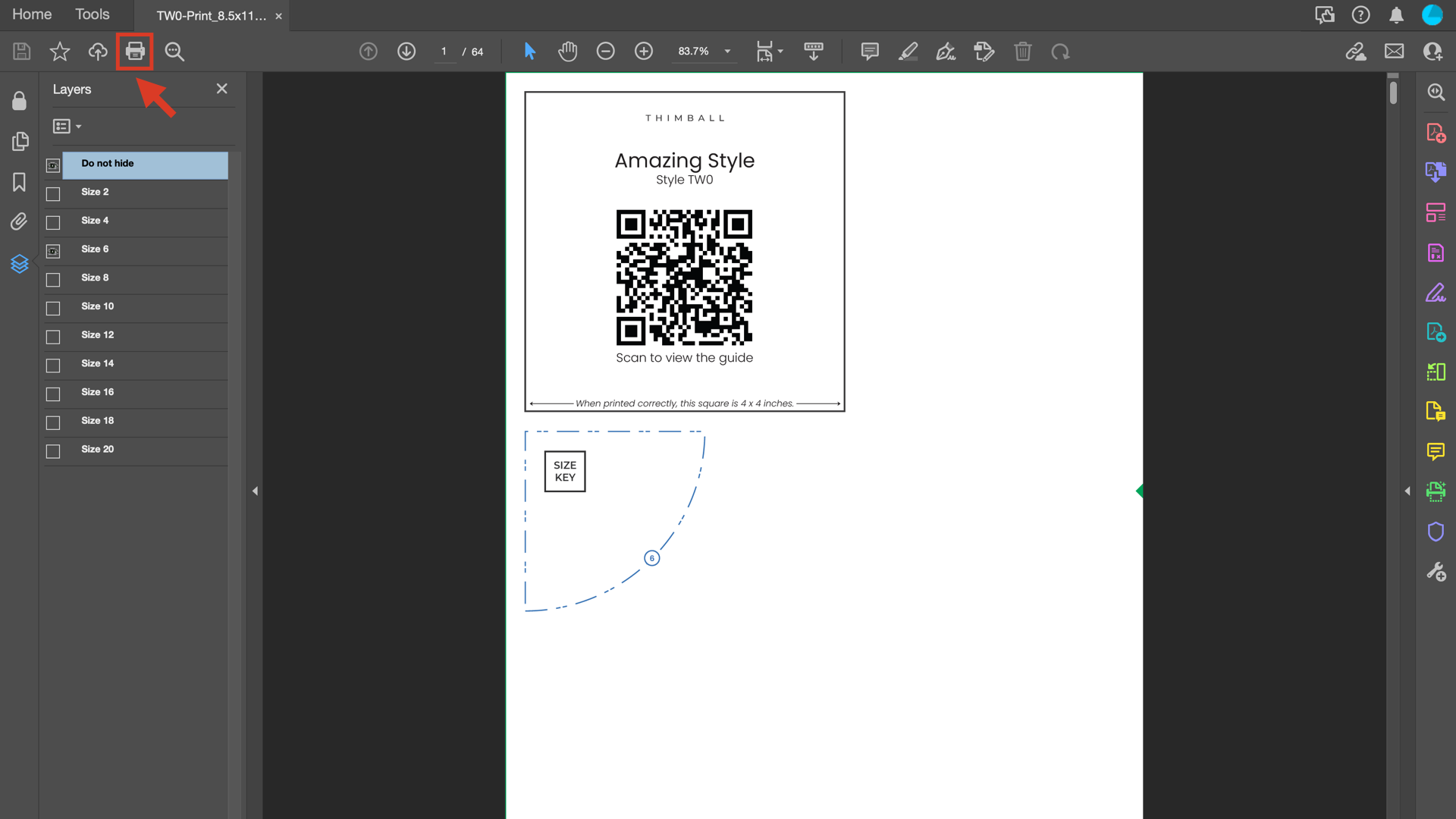Select the Highlight text tool
Screen dimensions: 1456x819
pos(908,52)
